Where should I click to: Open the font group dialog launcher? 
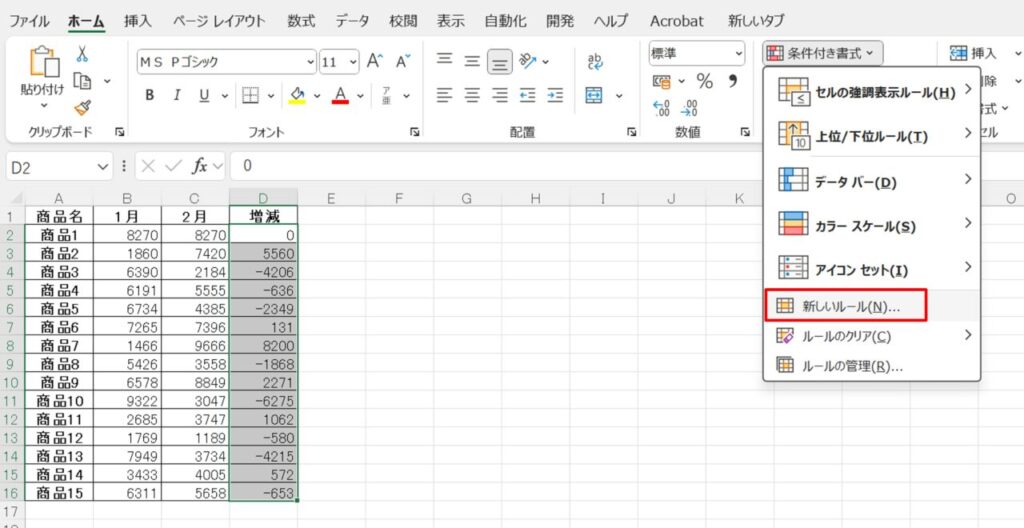click(414, 132)
